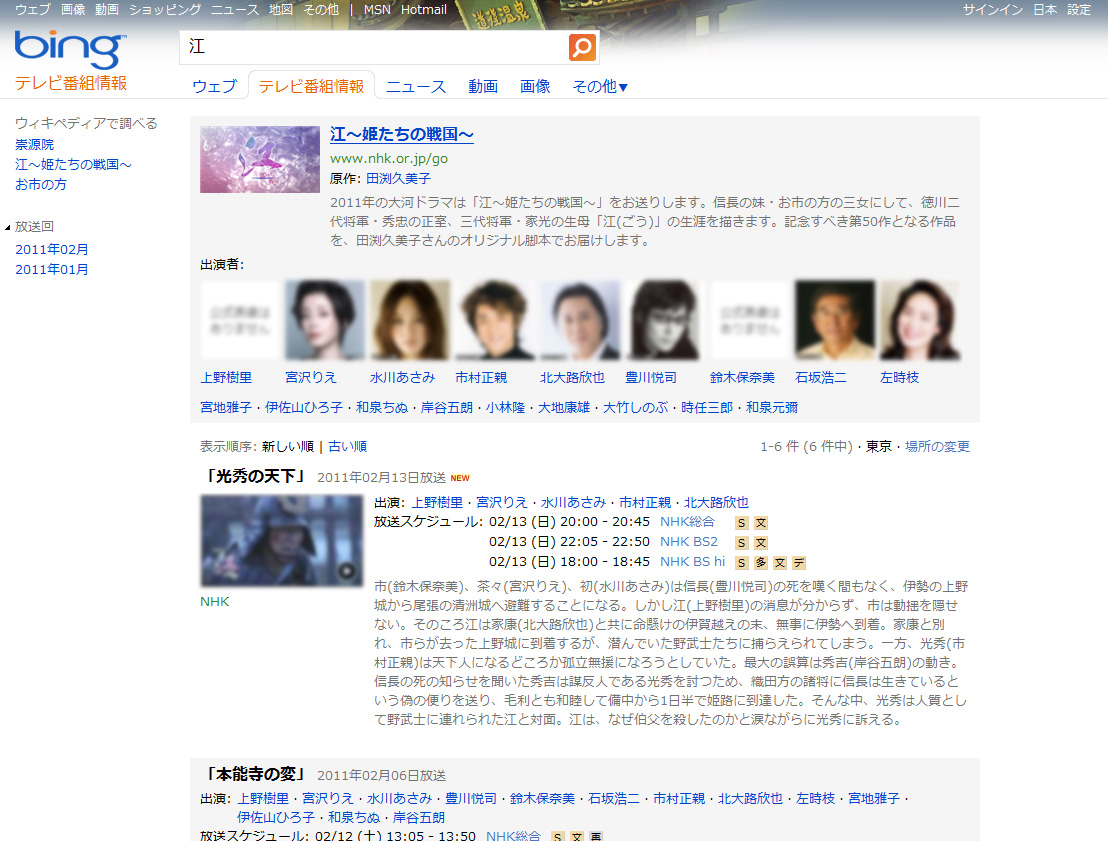Click the orange search magnifier button
Screen dimensions: 1108x841
pyautogui.click(x=582, y=47)
